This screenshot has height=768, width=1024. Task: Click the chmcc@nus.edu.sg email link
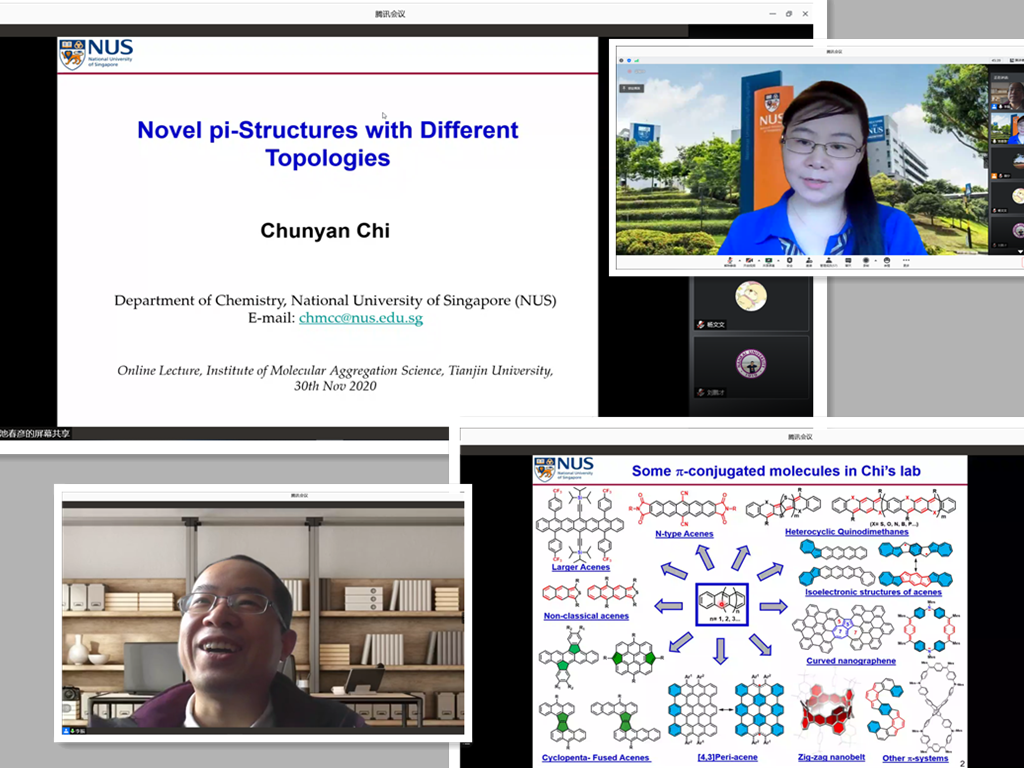(360, 318)
